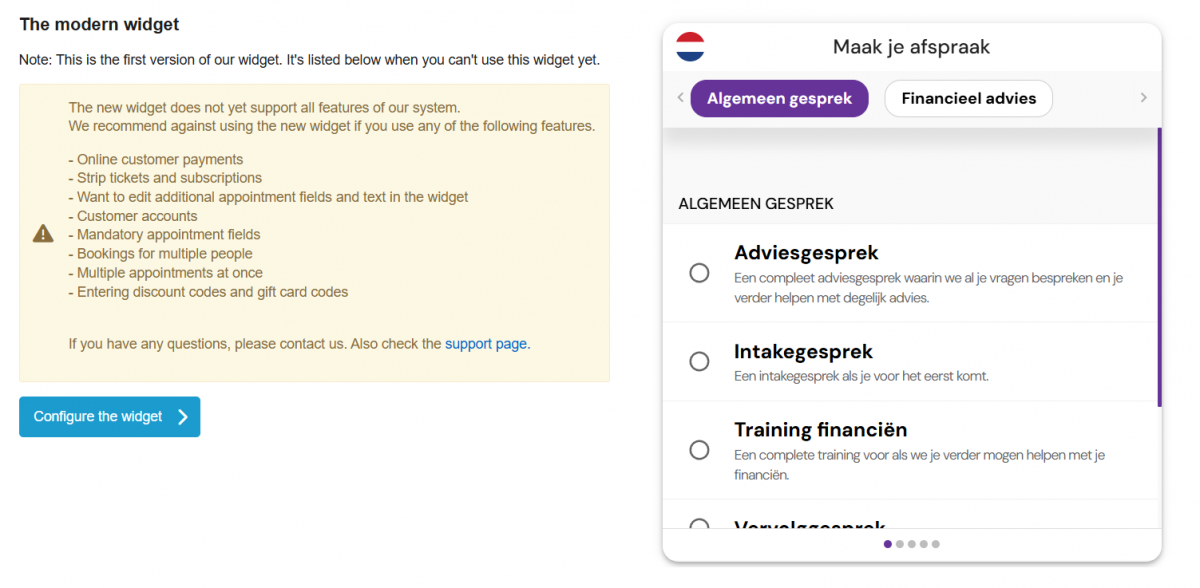Click the right carousel chevron arrow
Screen dimensions: 1200x588
click(1143, 98)
